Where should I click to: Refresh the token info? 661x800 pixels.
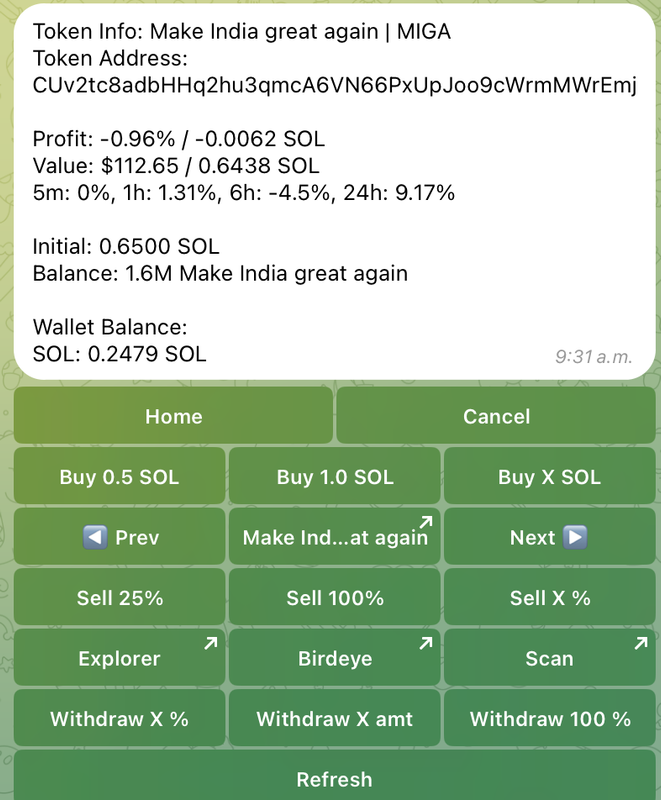(x=335, y=776)
